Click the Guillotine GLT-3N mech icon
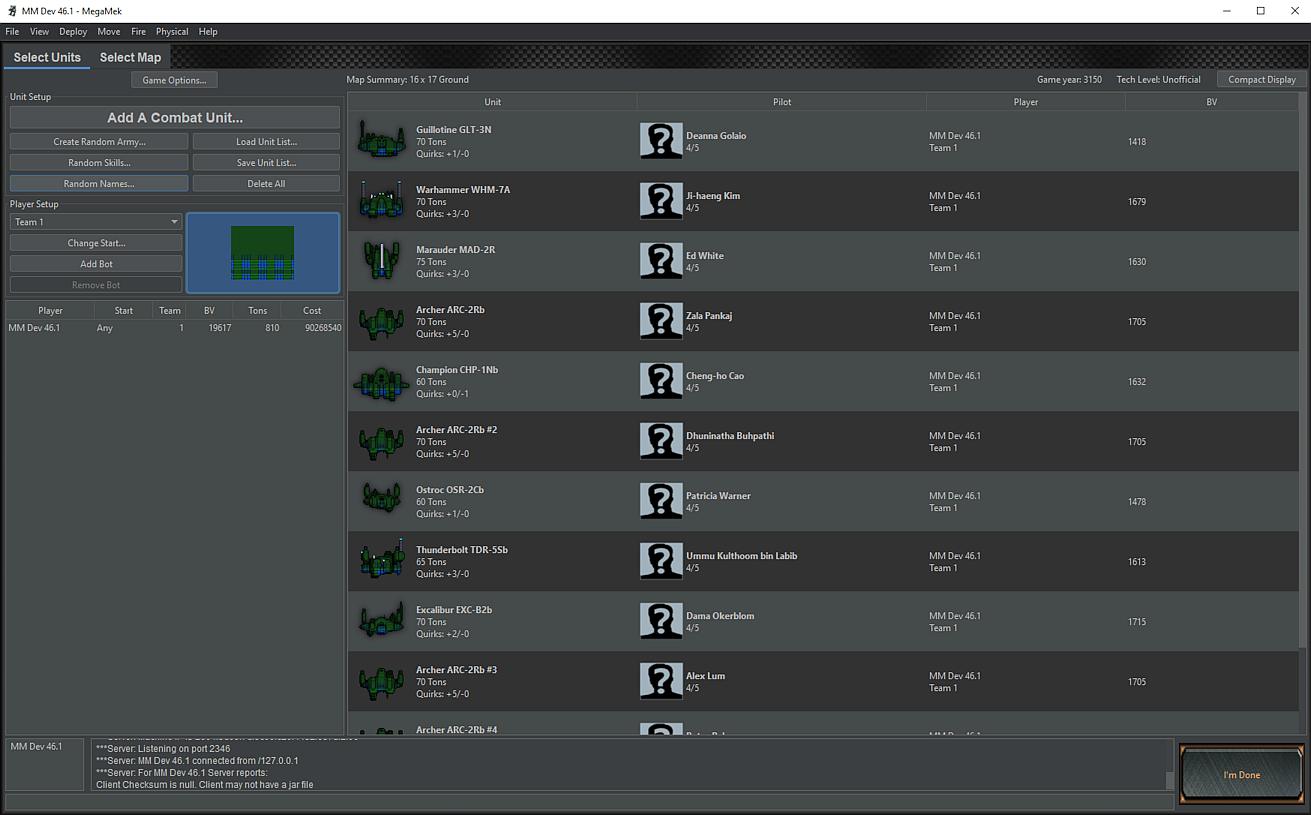This screenshot has height=815, width=1311. [x=381, y=141]
